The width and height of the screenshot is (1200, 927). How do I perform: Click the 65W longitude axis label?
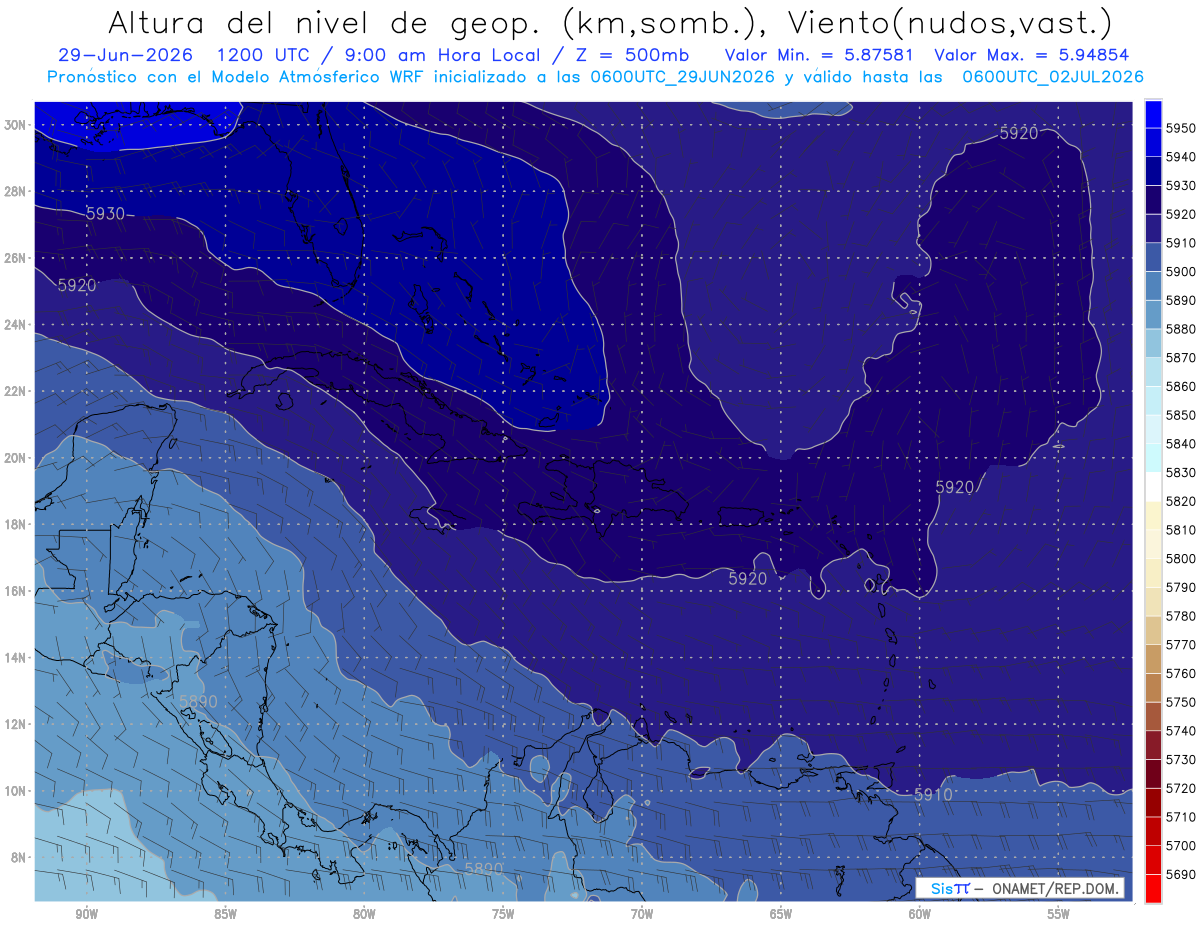click(781, 915)
